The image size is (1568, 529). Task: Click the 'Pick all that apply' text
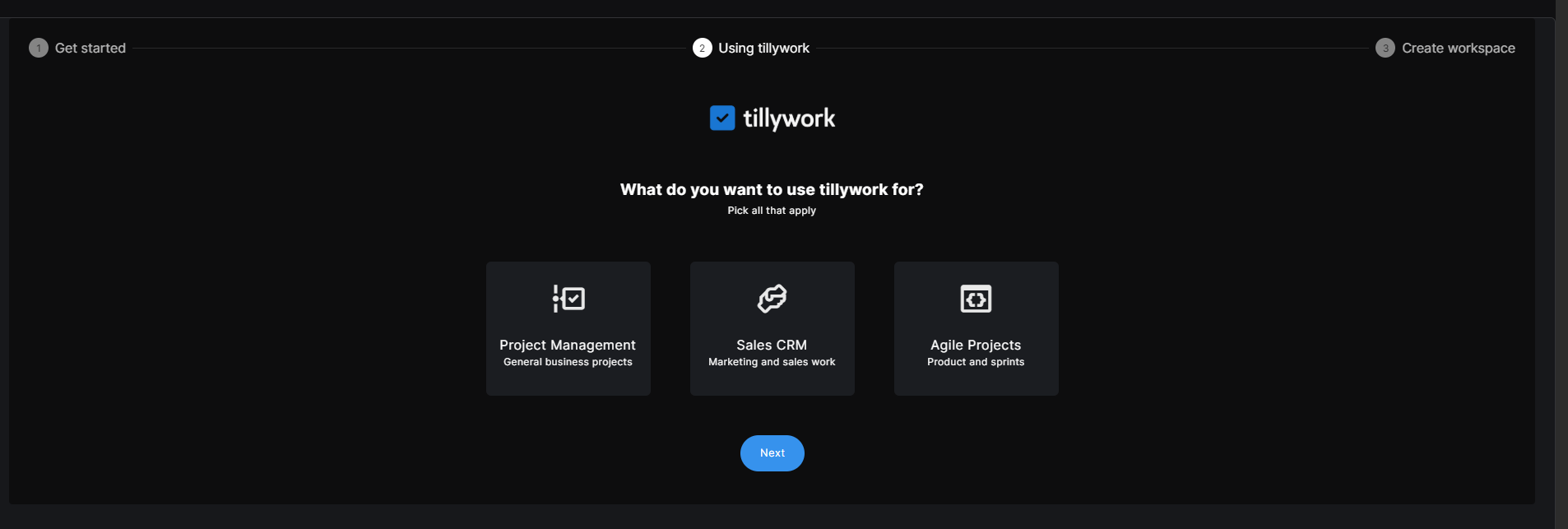[x=772, y=211]
